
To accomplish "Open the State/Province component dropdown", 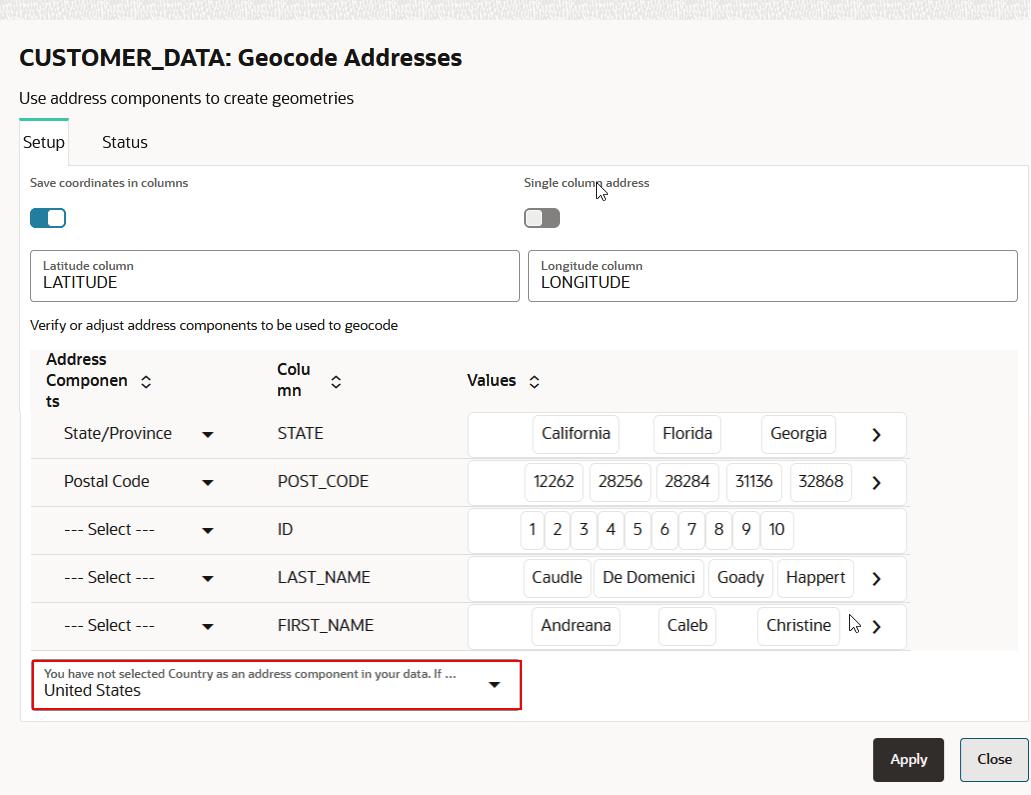I will click(207, 434).
